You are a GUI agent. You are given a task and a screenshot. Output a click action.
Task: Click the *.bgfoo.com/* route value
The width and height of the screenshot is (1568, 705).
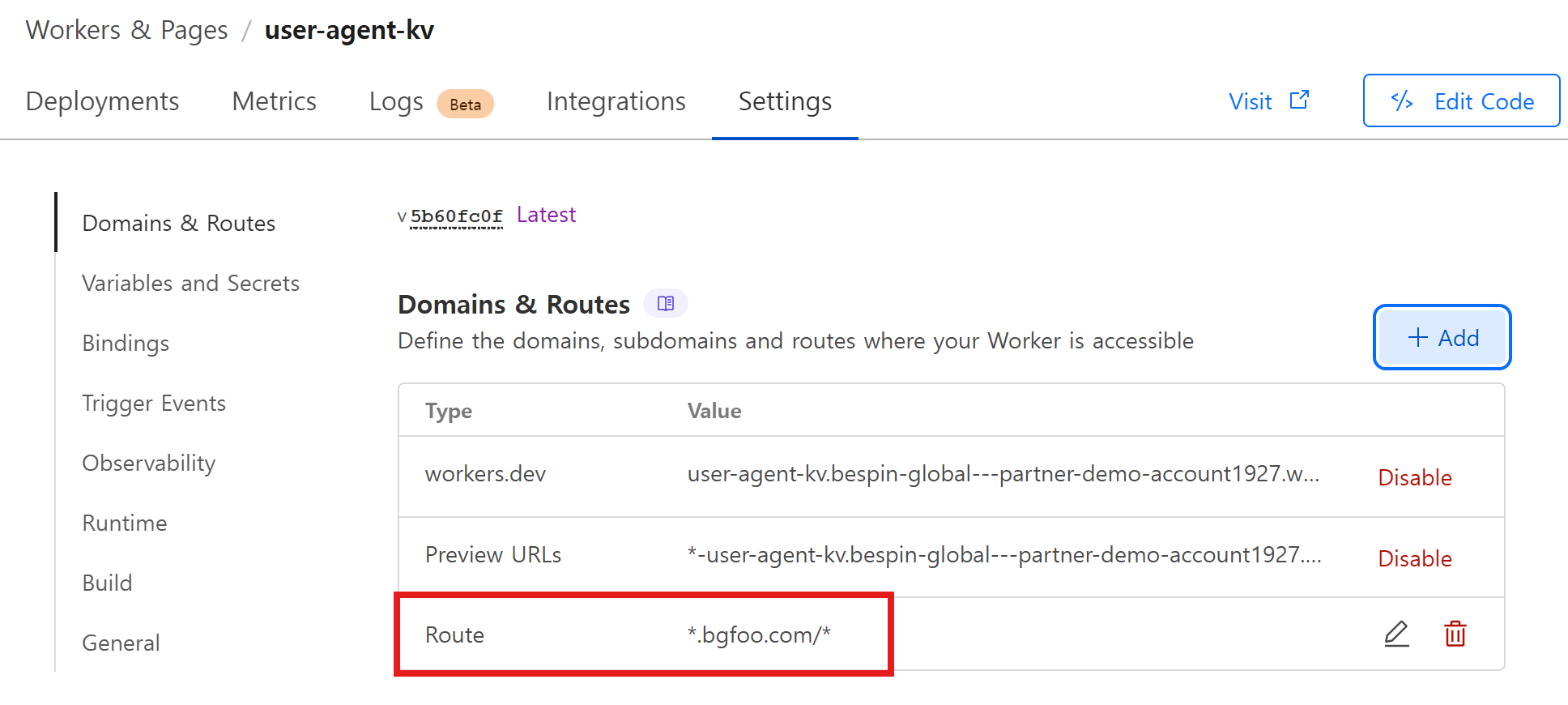click(x=758, y=634)
